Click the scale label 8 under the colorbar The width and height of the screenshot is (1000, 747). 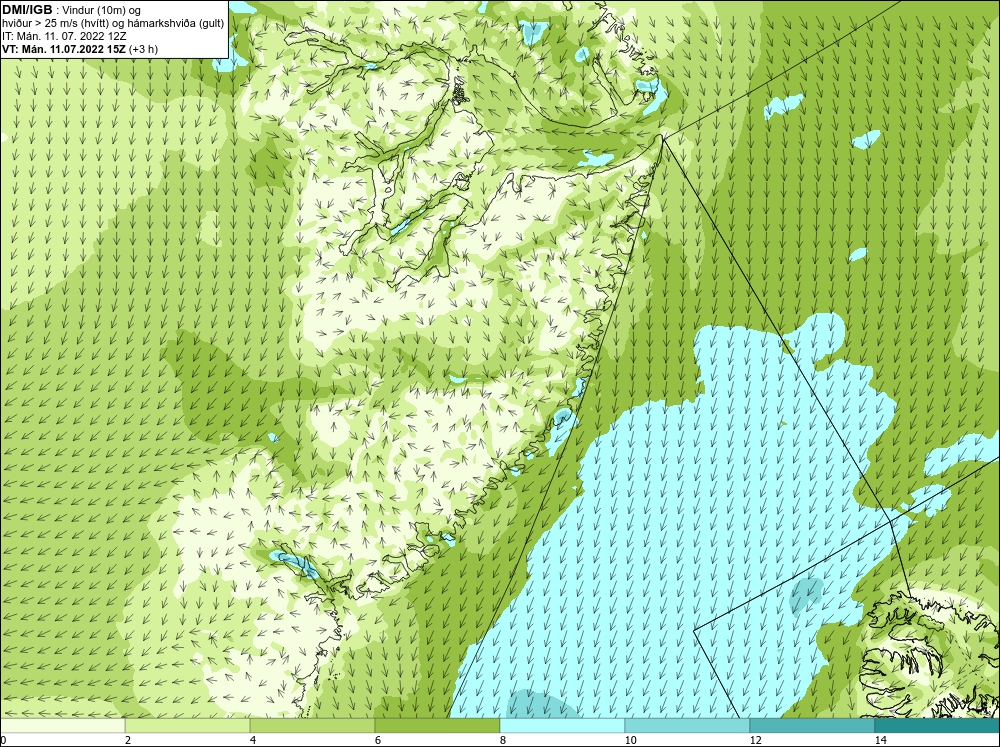tap(503, 740)
